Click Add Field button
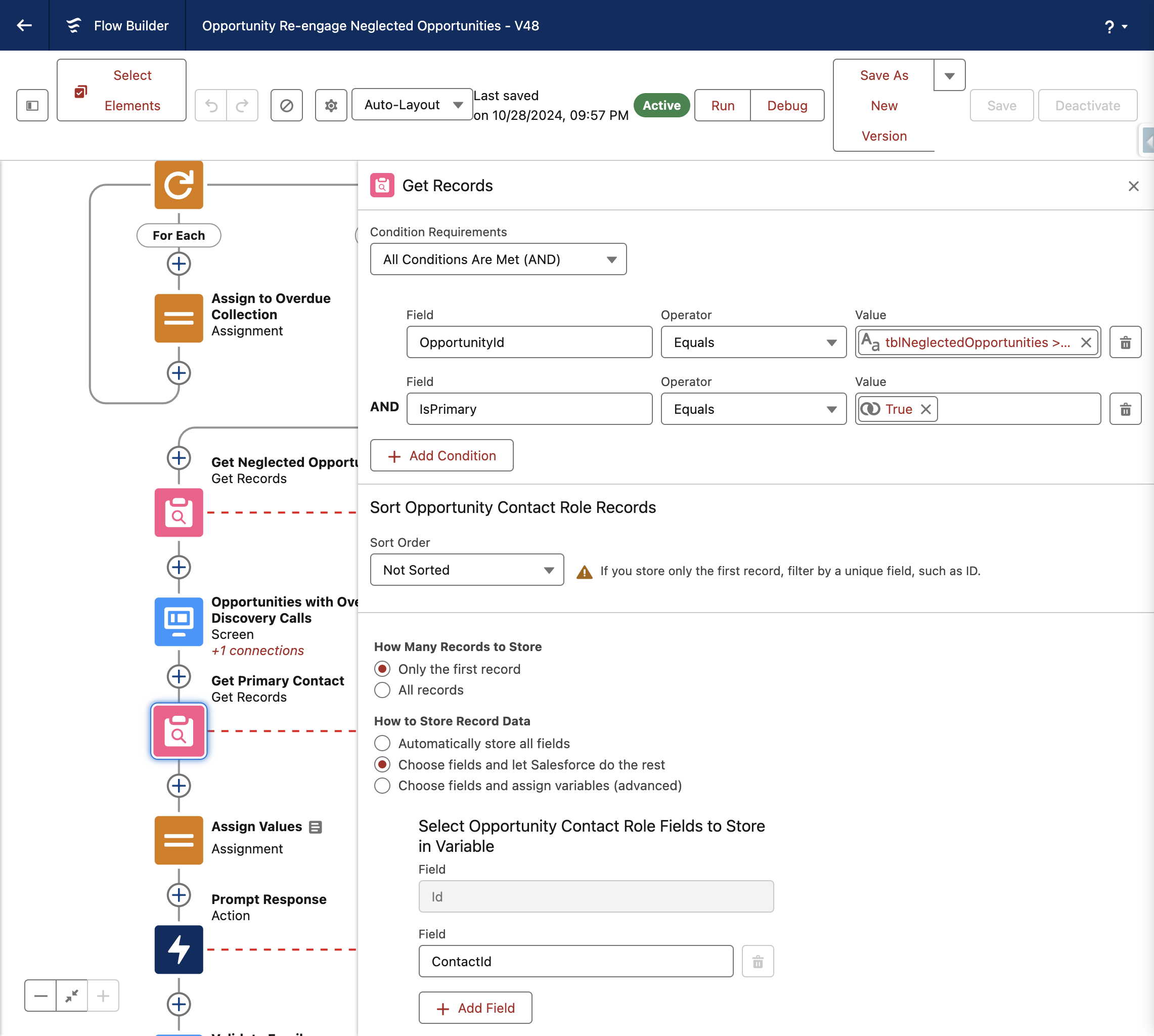1154x1036 pixels. 475,1008
